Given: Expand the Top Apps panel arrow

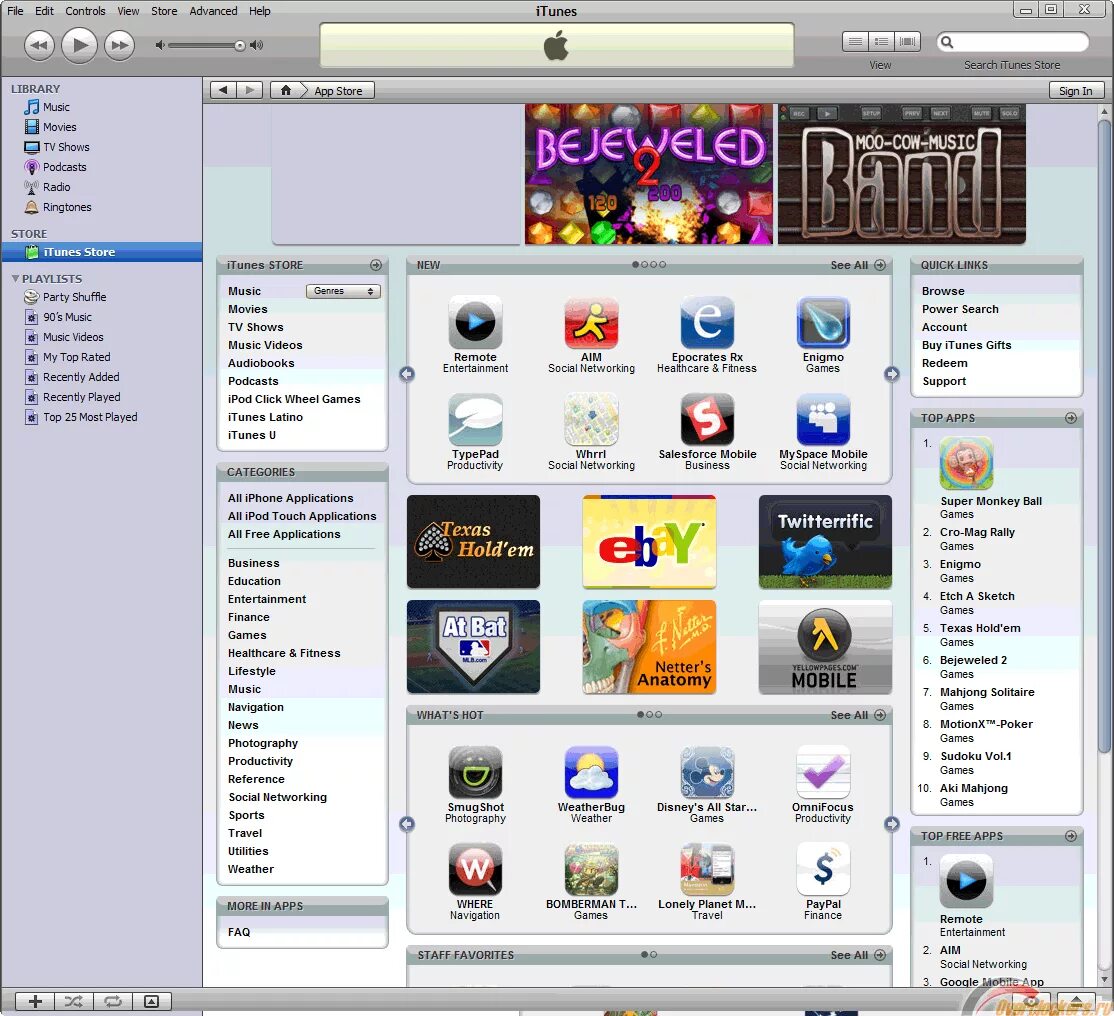Looking at the screenshot, I should pyautogui.click(x=1073, y=418).
